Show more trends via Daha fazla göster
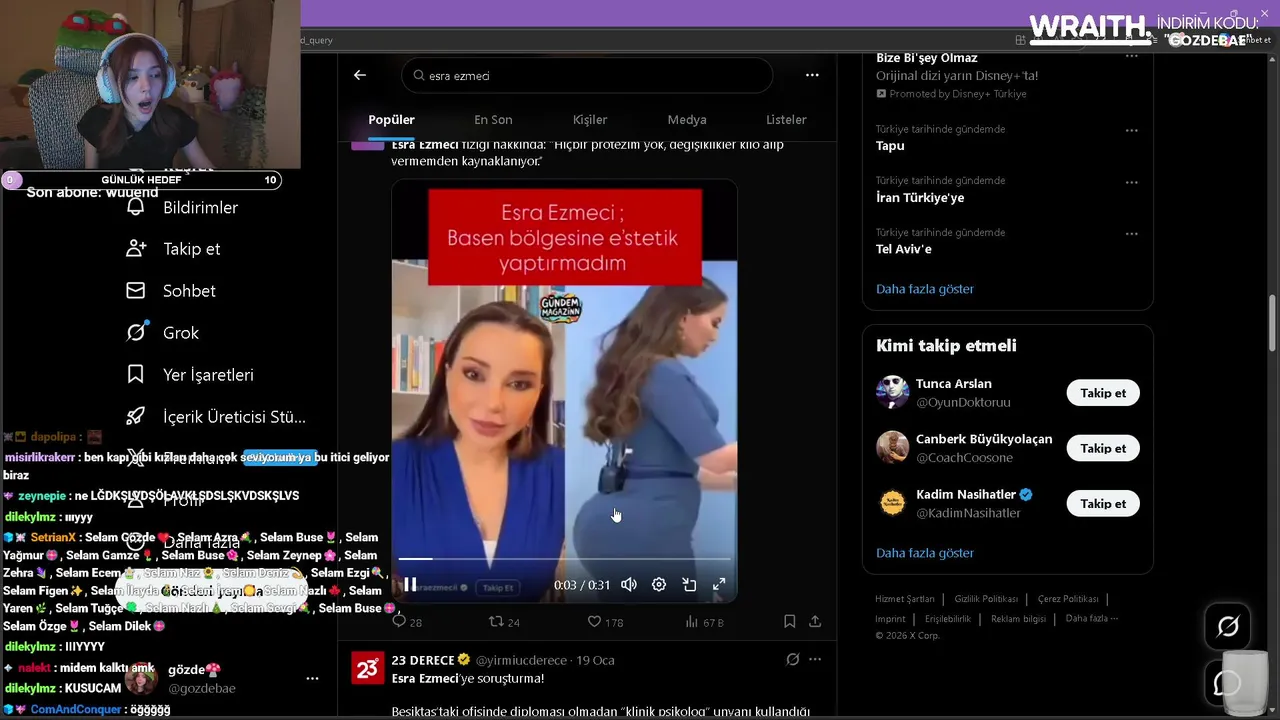Viewport: 1280px width, 720px height. (925, 289)
